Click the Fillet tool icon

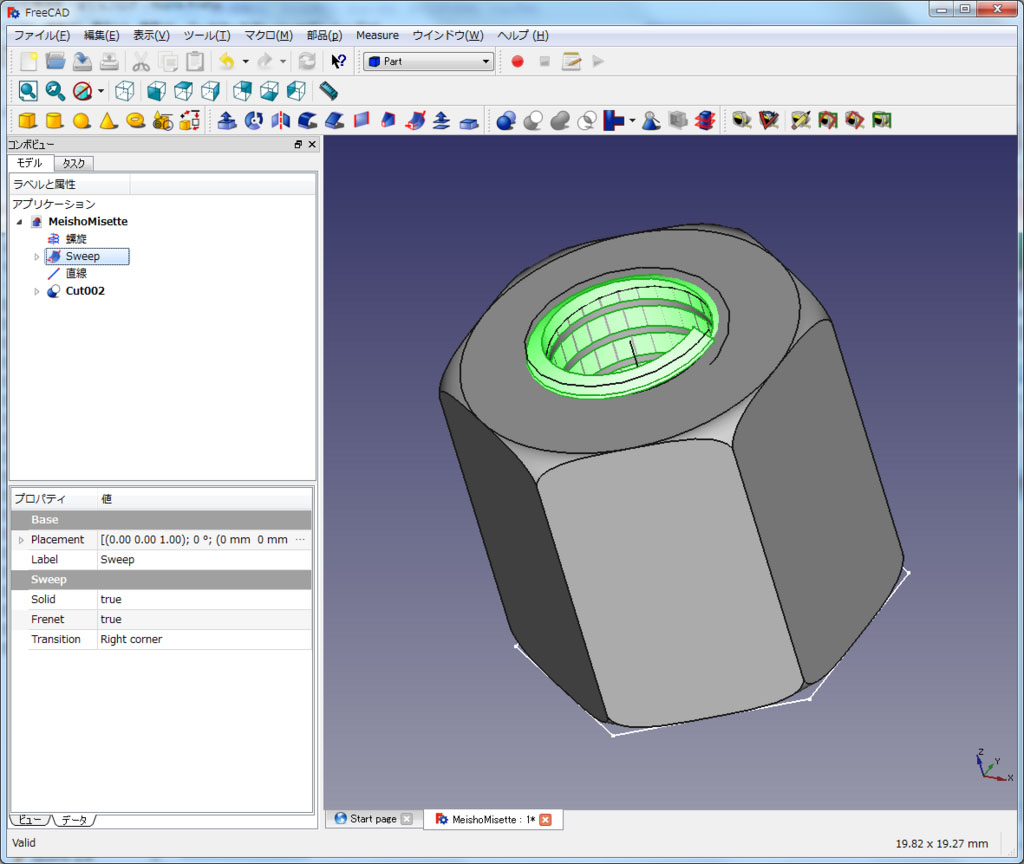pyautogui.click(x=308, y=120)
